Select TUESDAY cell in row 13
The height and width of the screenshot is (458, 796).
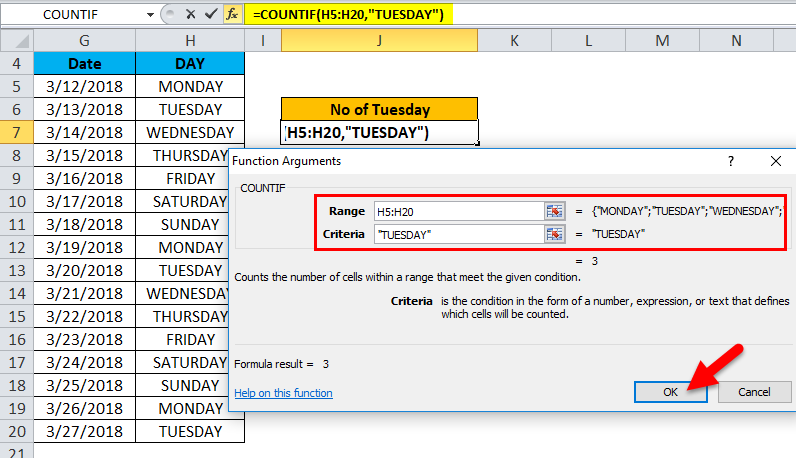(183, 271)
